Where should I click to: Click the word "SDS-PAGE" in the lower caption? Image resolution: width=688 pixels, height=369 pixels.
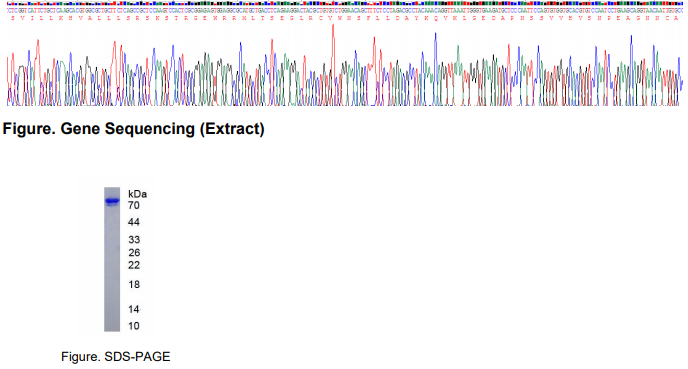tap(137, 357)
